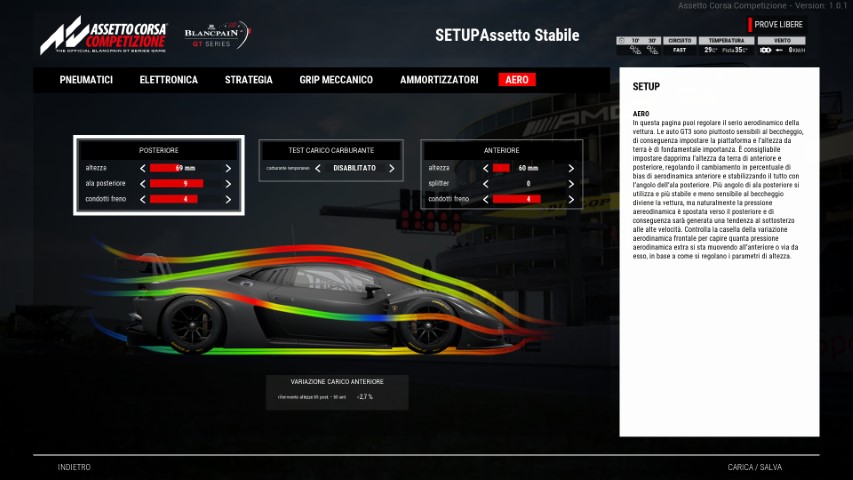
Task: Click the wind direction arrow icon
Action: pyautogui.click(x=779, y=50)
